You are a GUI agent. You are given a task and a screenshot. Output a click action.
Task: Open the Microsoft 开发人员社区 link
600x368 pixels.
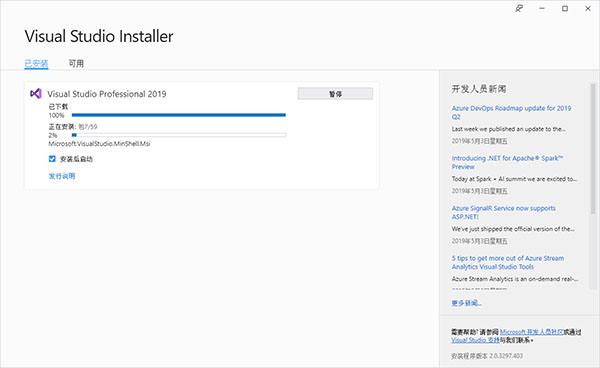[x=532, y=332]
